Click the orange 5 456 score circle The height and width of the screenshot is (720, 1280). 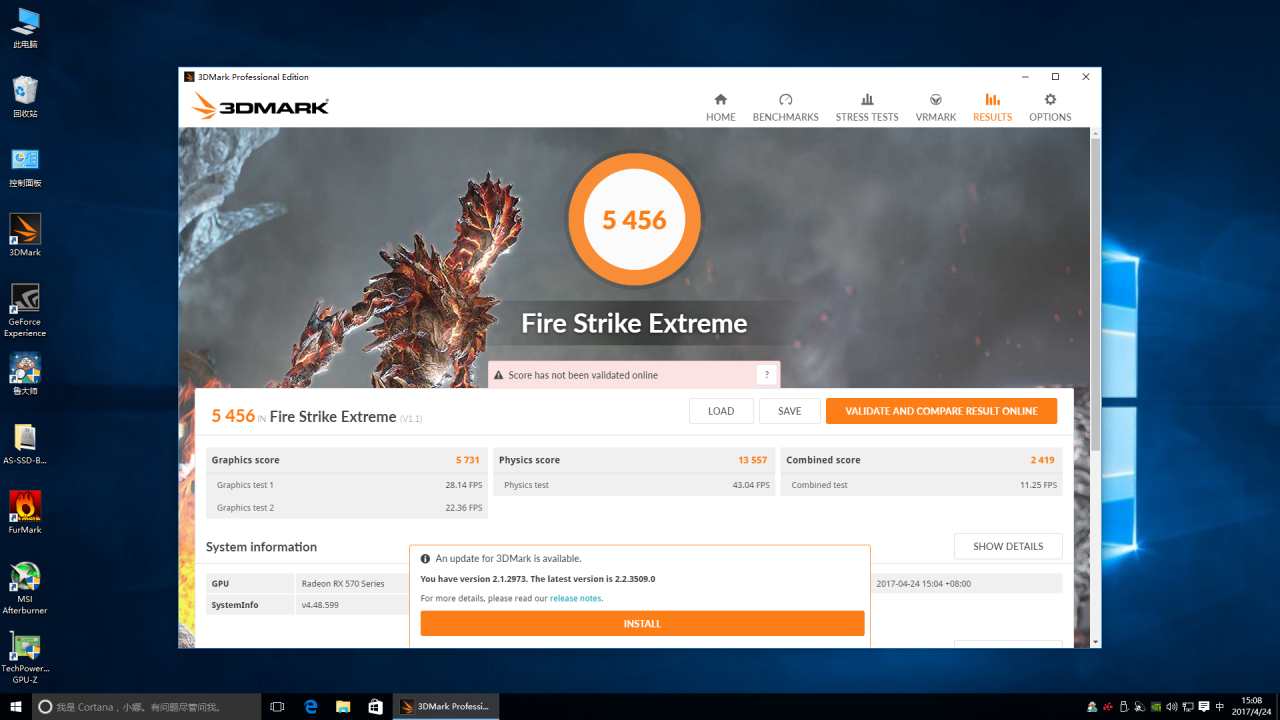(634, 220)
